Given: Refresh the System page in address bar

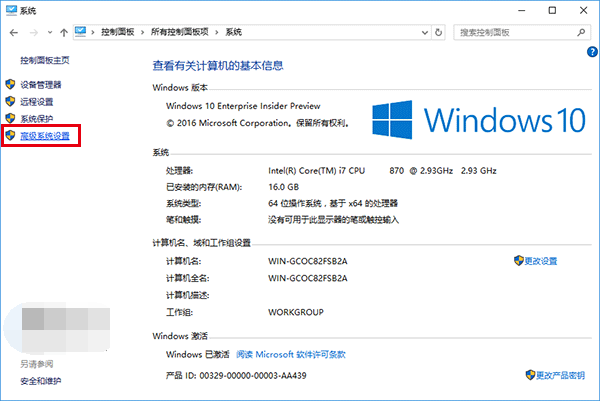Looking at the screenshot, I should point(441,33).
